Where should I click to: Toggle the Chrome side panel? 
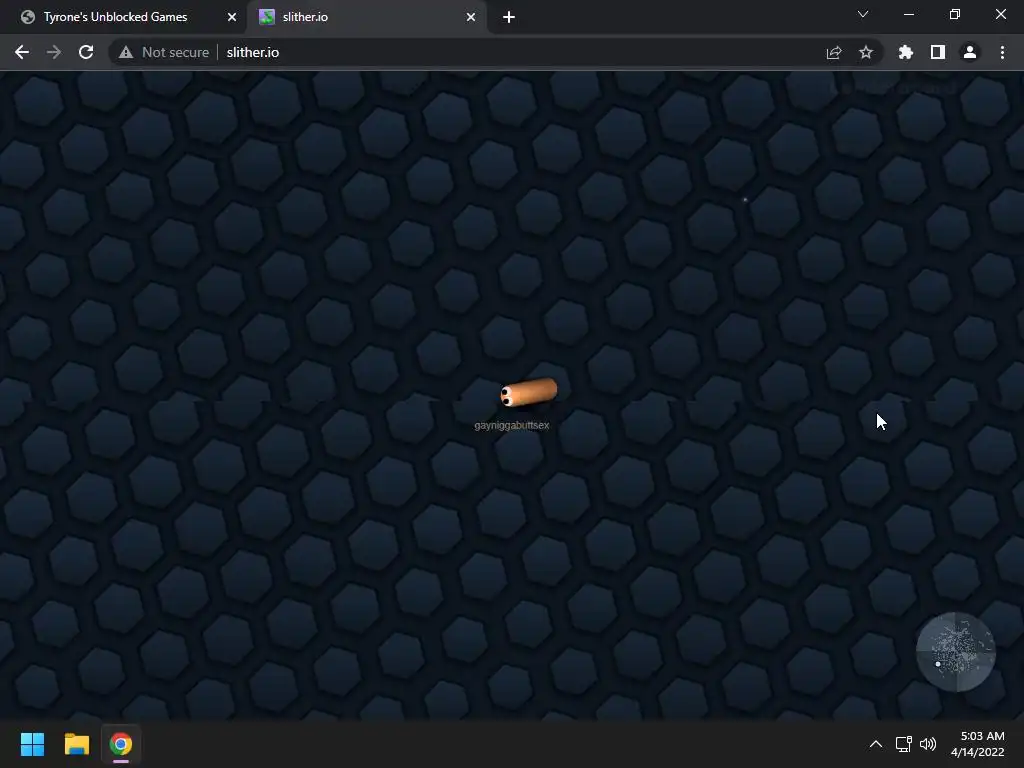tap(938, 52)
